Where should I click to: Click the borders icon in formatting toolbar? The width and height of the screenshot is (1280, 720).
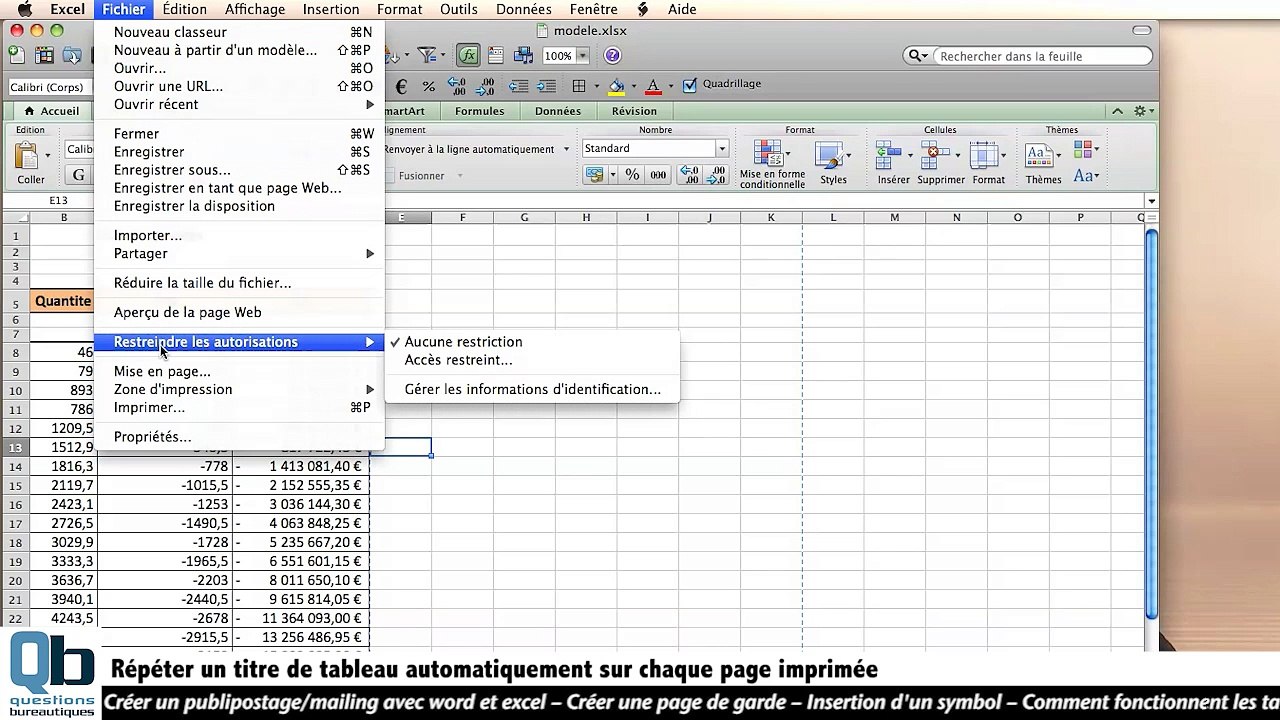579,86
